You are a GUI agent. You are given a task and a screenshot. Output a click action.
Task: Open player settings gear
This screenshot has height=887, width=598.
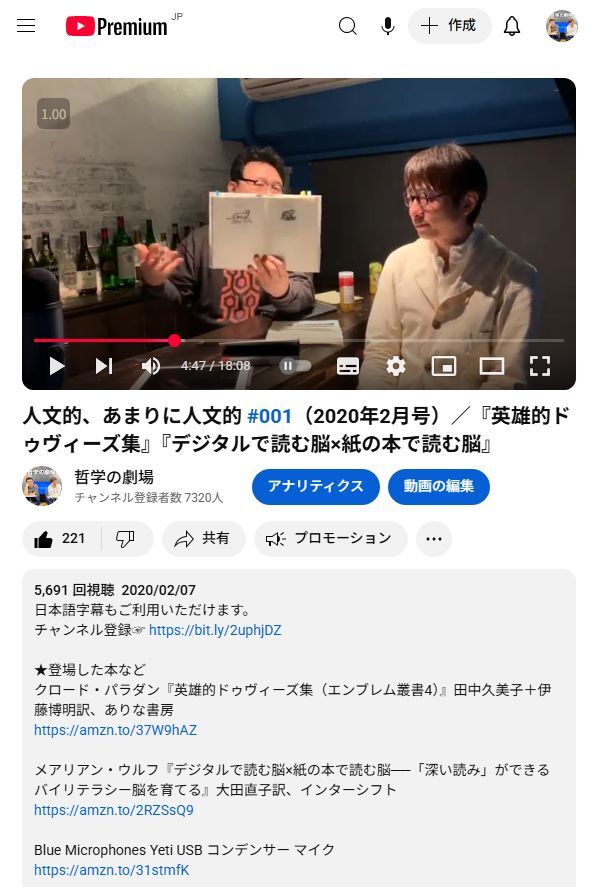pyautogui.click(x=395, y=366)
